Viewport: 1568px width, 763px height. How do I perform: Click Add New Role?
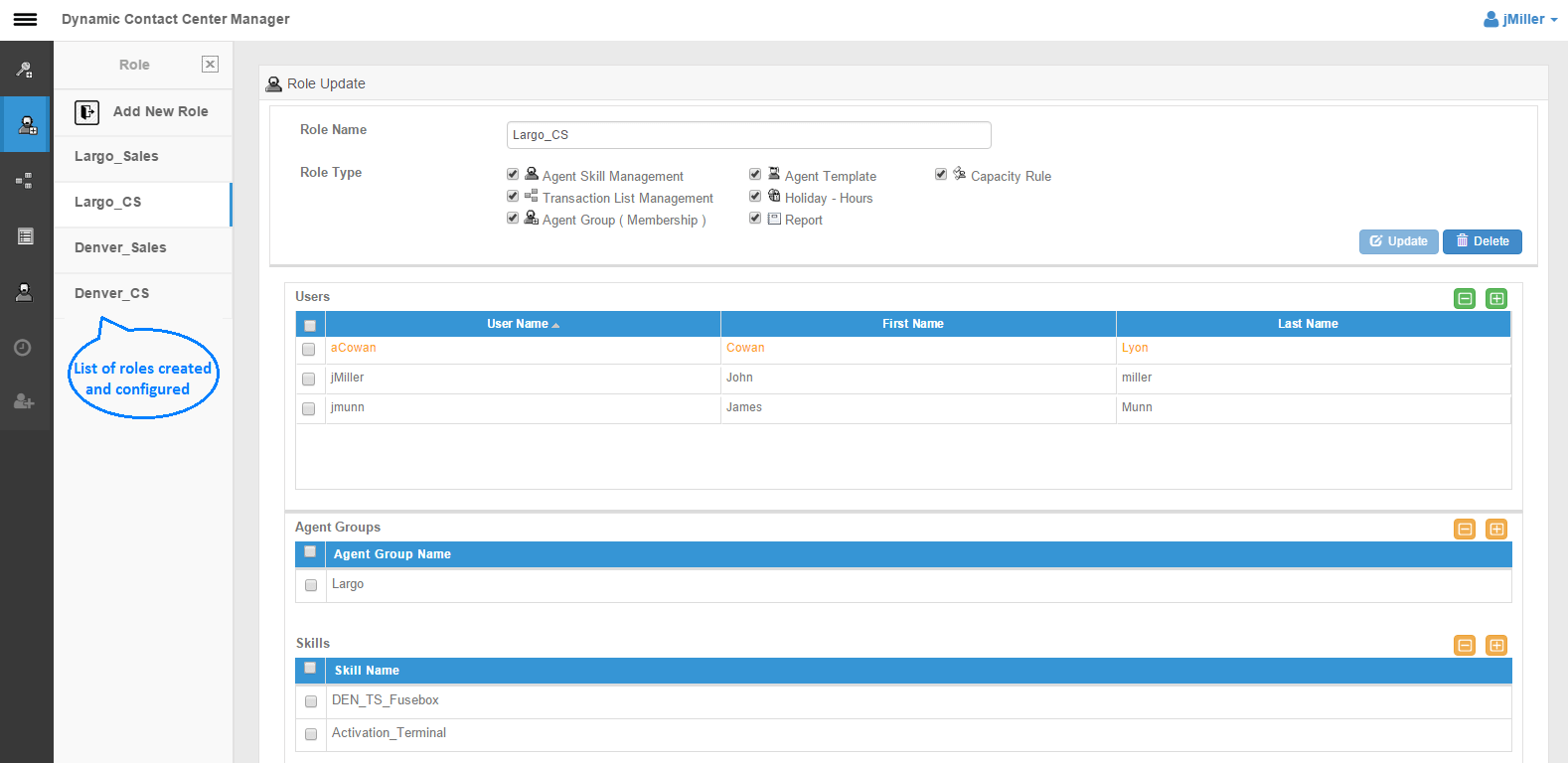160,112
